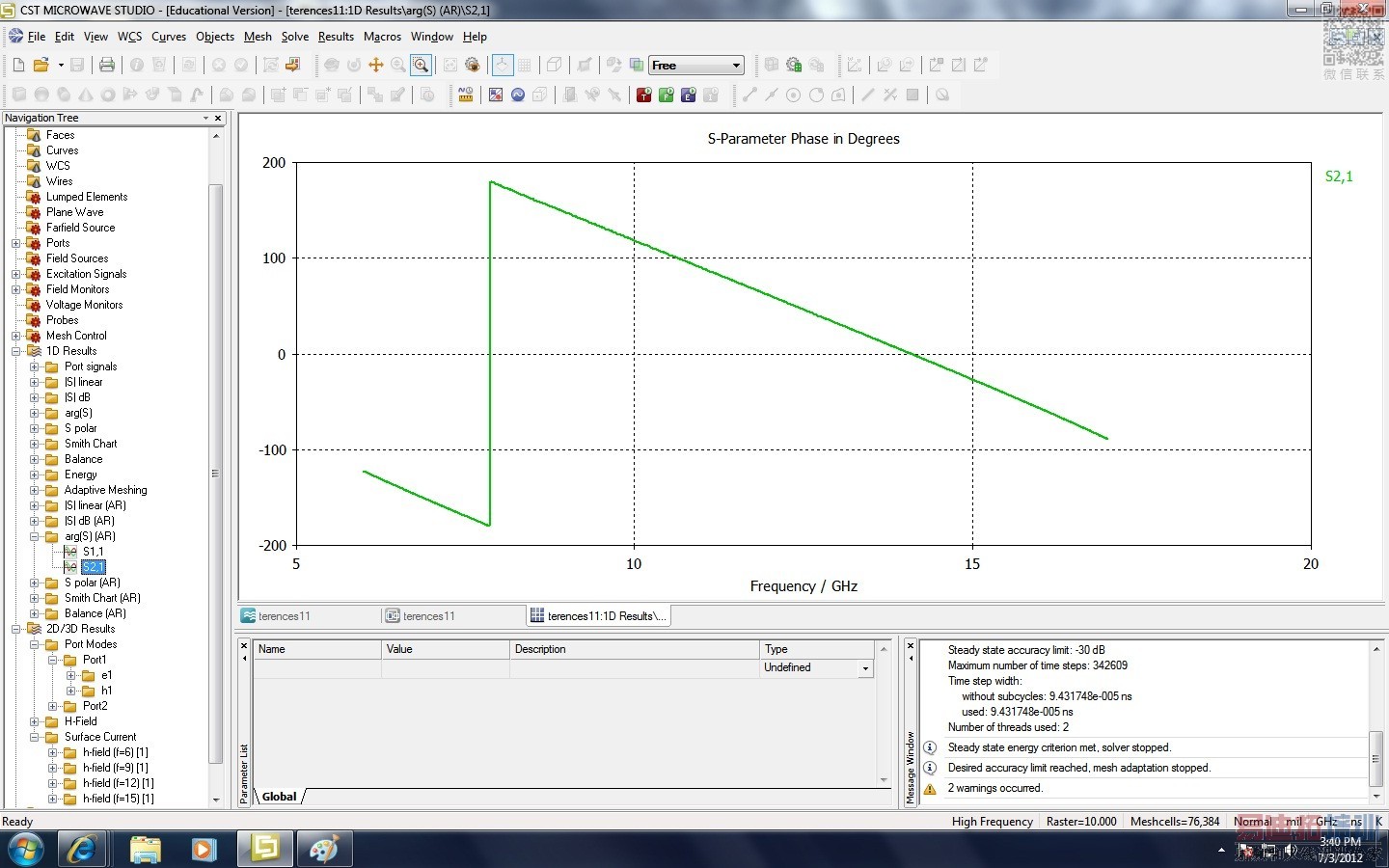The width and height of the screenshot is (1389, 868).
Task: Click the blue excitation signal wave icon
Action: tap(518, 95)
